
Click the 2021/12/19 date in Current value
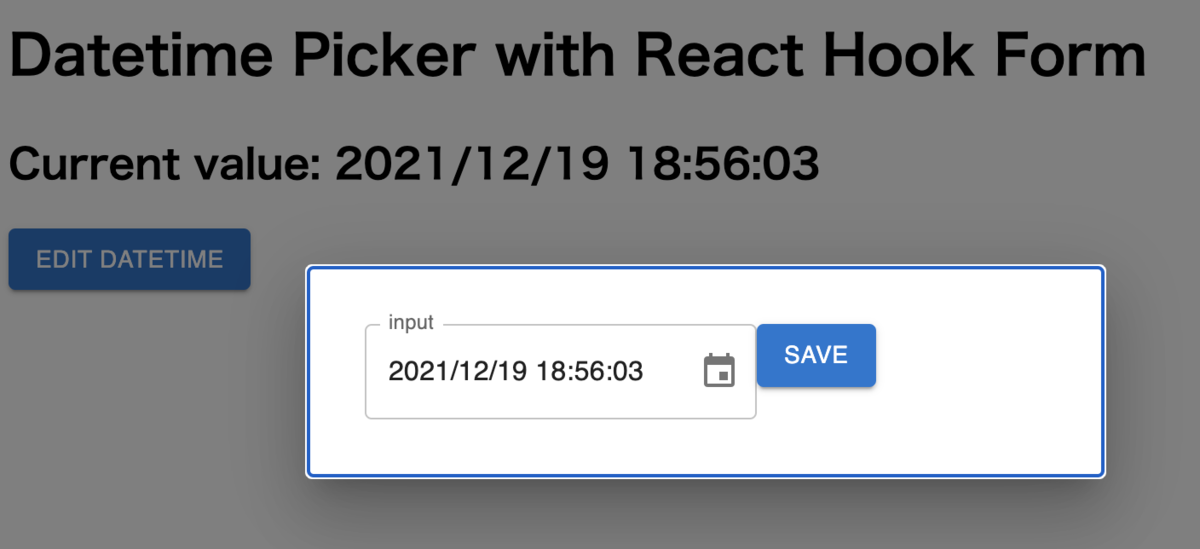471,164
